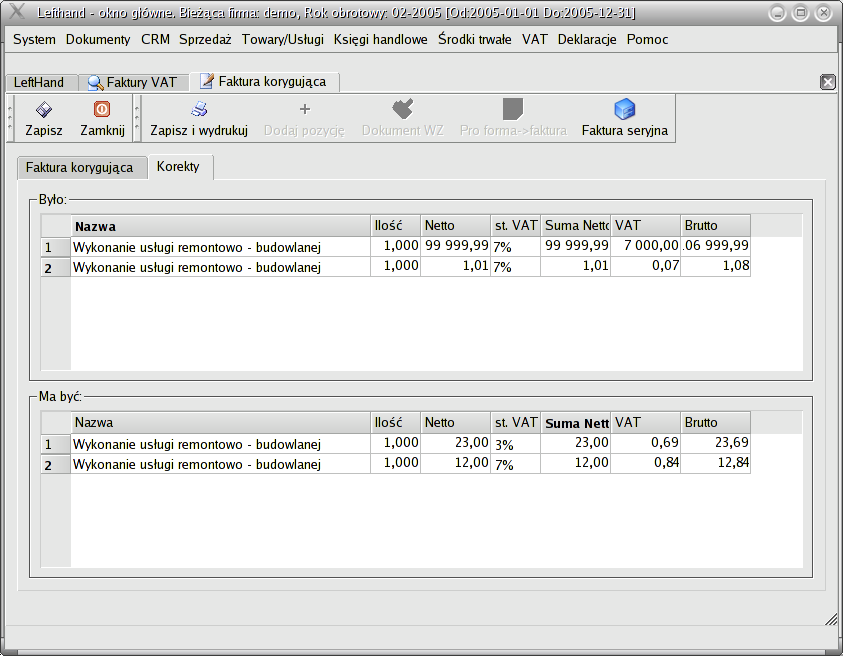
Task: Minimize the Lefthand window
Action: (x=777, y=12)
